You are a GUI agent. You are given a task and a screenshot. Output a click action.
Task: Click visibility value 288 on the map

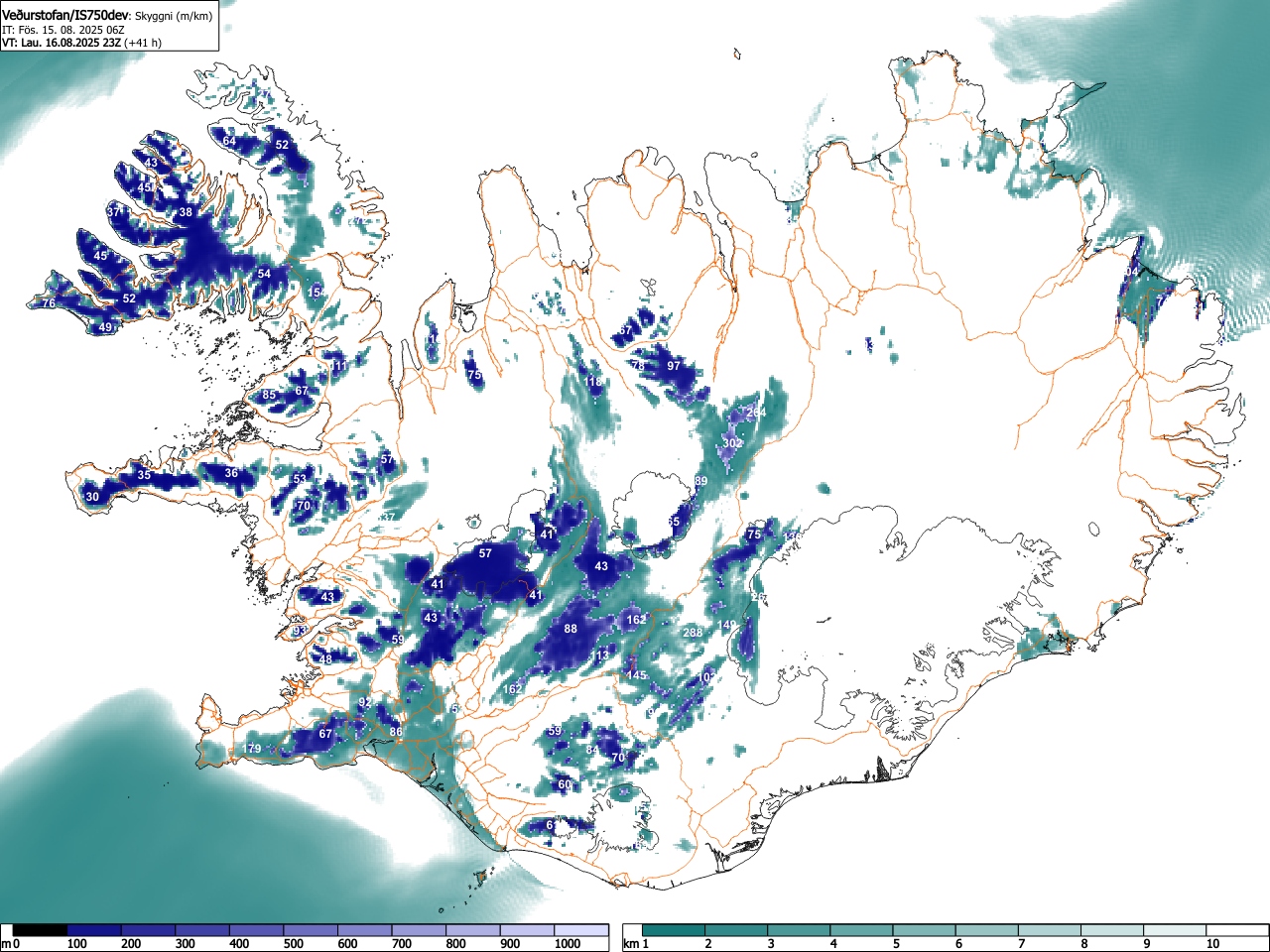[x=693, y=633]
